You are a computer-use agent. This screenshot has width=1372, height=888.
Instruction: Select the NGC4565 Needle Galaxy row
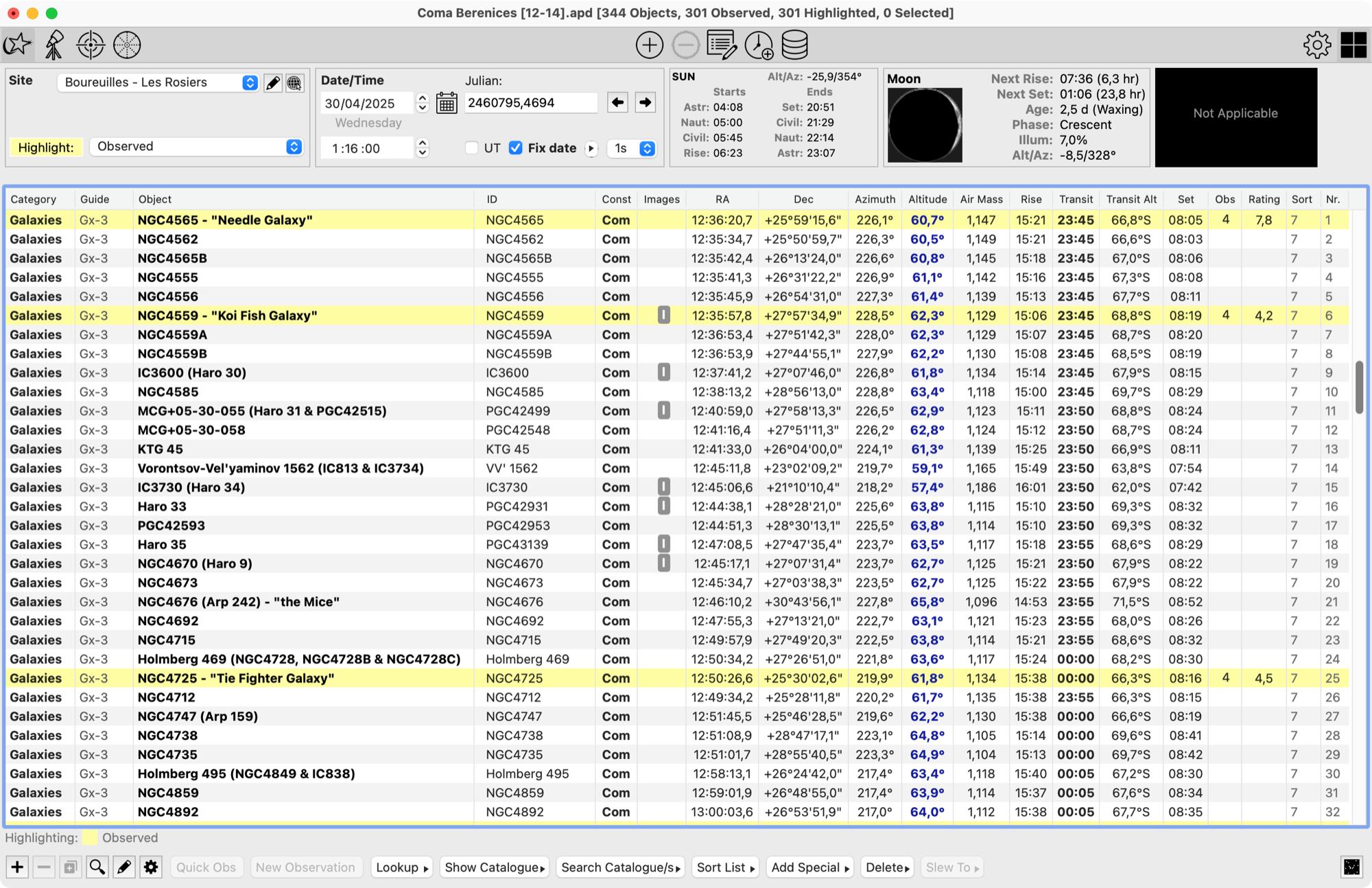[678, 220]
